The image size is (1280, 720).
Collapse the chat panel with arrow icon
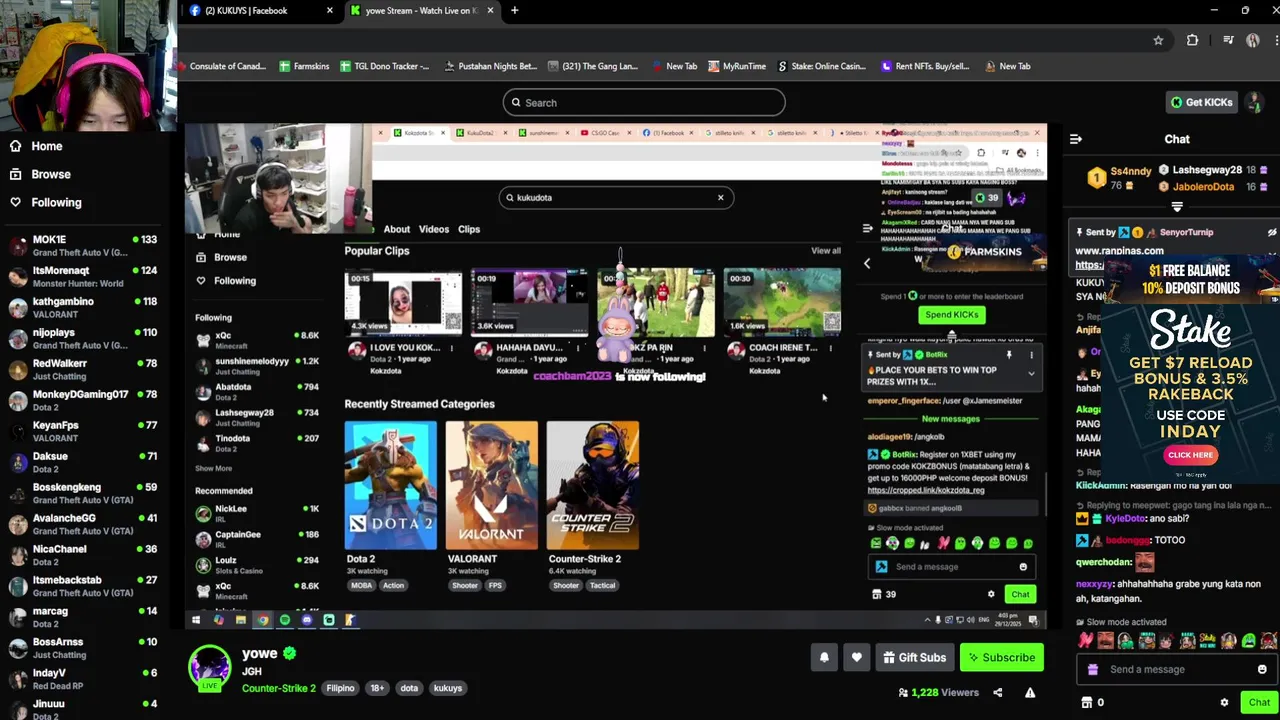(1076, 139)
